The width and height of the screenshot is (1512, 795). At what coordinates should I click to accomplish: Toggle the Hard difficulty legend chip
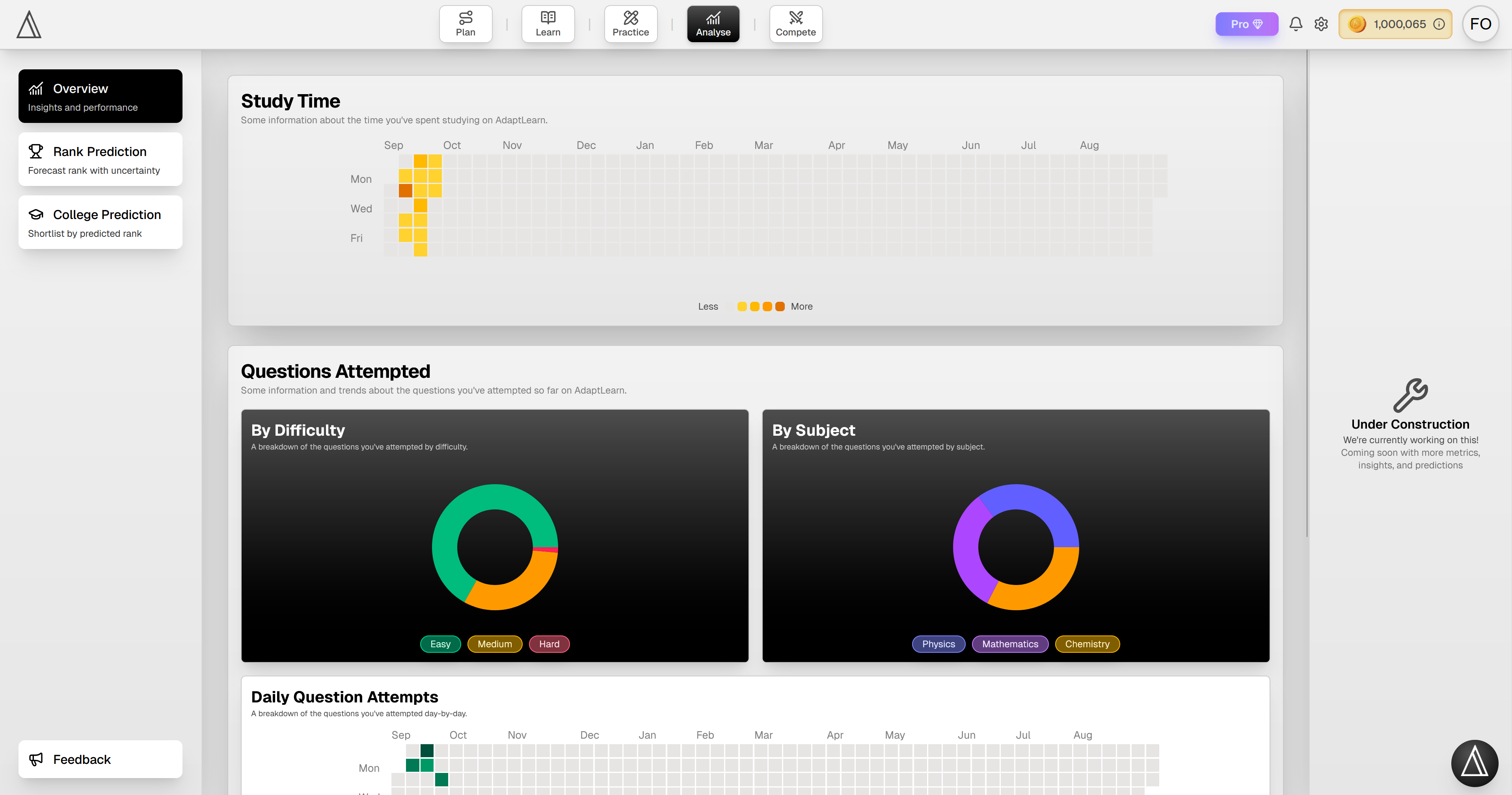pos(549,644)
